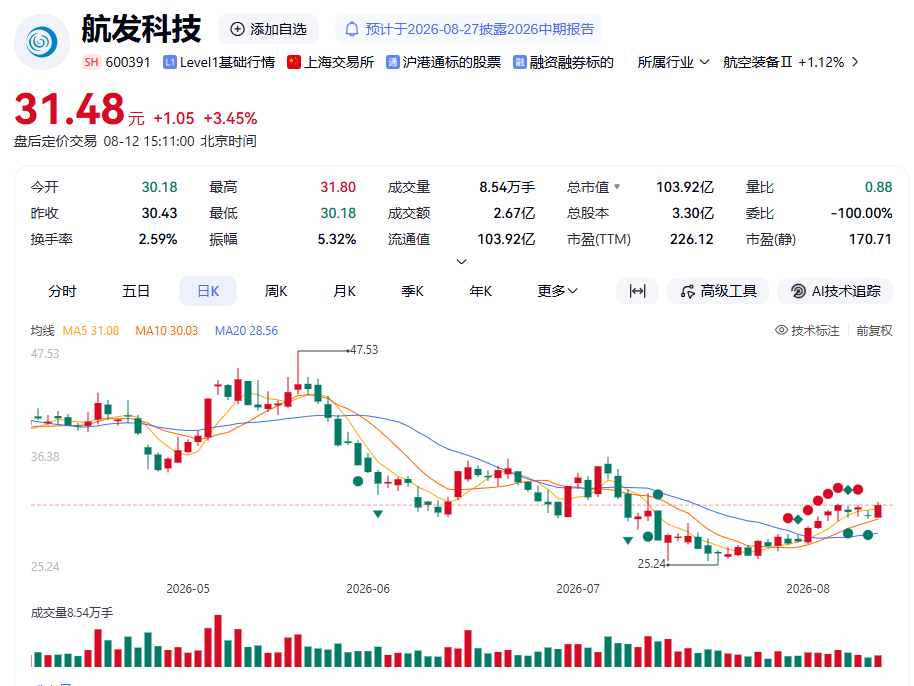The image size is (914, 686).
Task: Click stock code 600391
Action: pyautogui.click(x=128, y=62)
